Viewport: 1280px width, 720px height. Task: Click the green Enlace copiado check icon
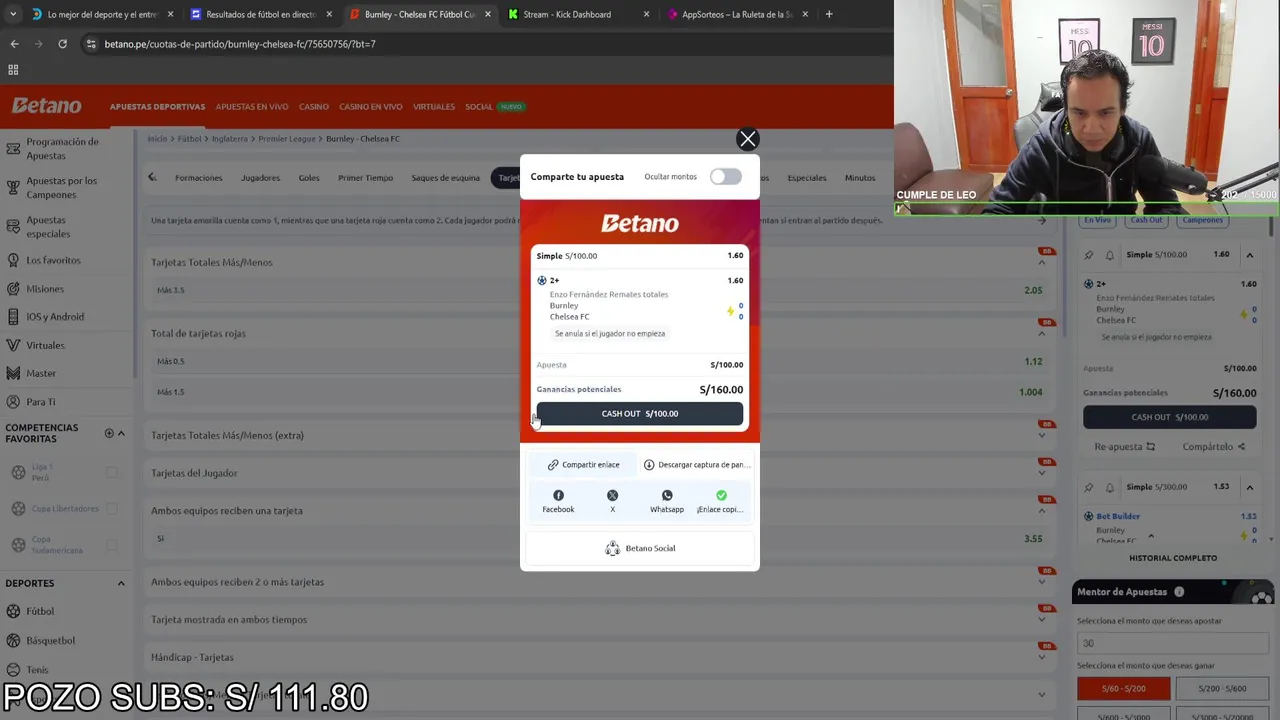pyautogui.click(x=721, y=495)
